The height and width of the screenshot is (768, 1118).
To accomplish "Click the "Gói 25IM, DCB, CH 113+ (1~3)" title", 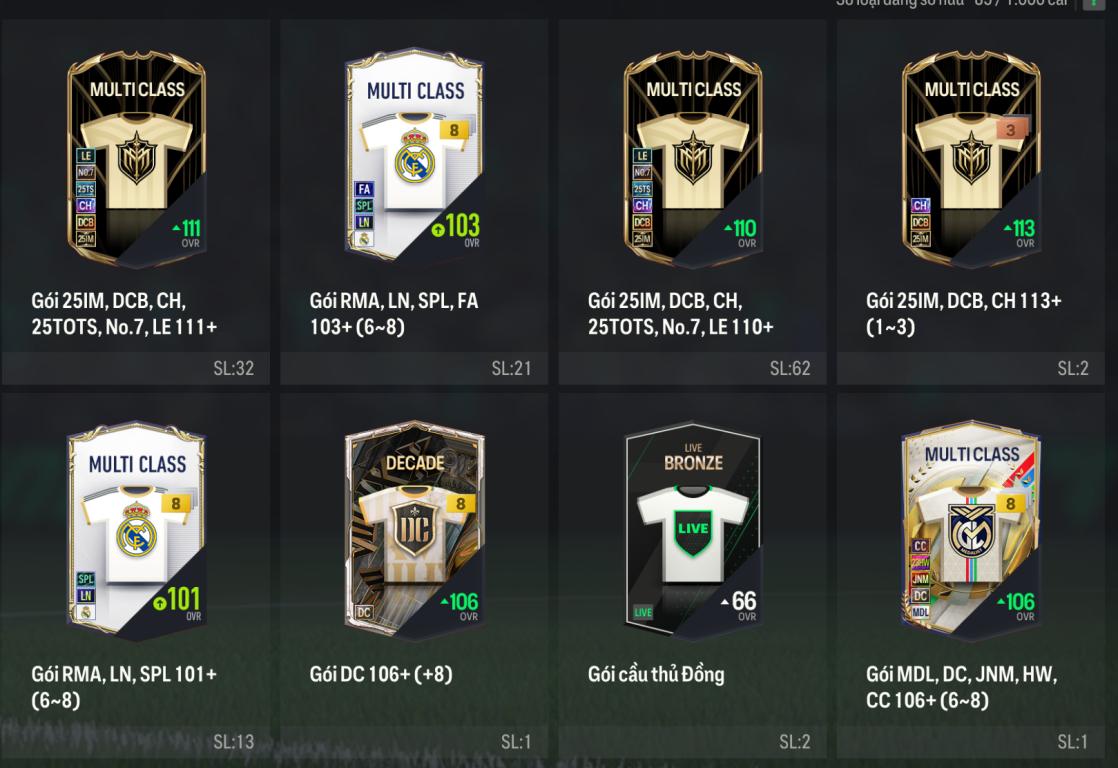I will coord(963,314).
